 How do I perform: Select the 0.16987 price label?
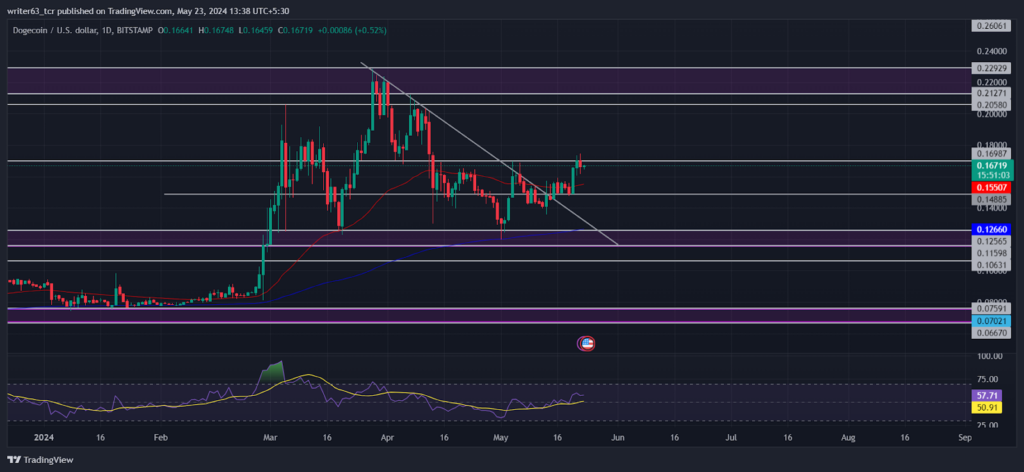click(991, 153)
